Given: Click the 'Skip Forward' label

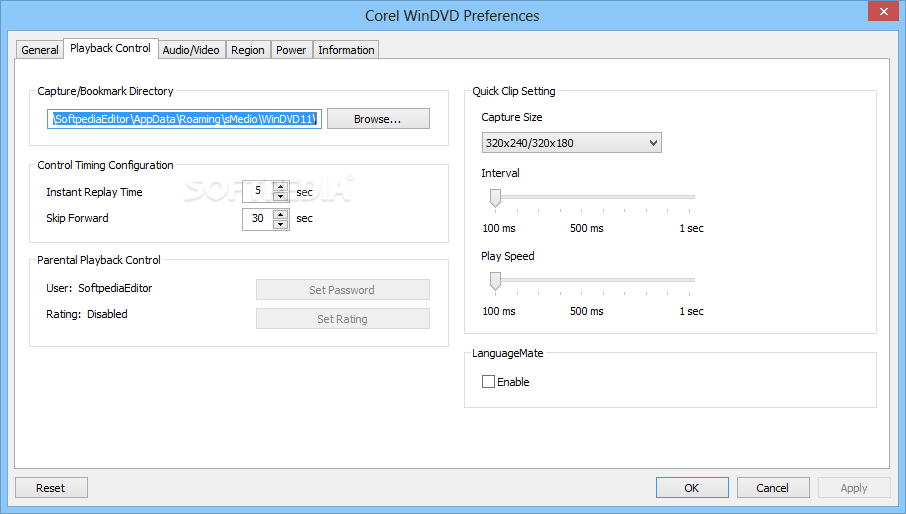Looking at the screenshot, I should pos(77,218).
